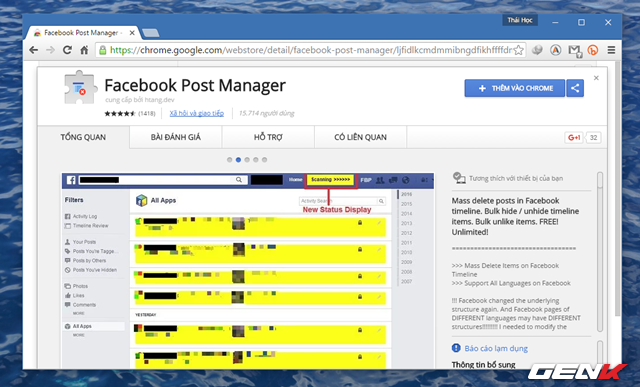Image resolution: width=640 pixels, height=387 pixels.
Task: Click the Facebook Post Manager puzzle icon
Action: tap(80, 87)
